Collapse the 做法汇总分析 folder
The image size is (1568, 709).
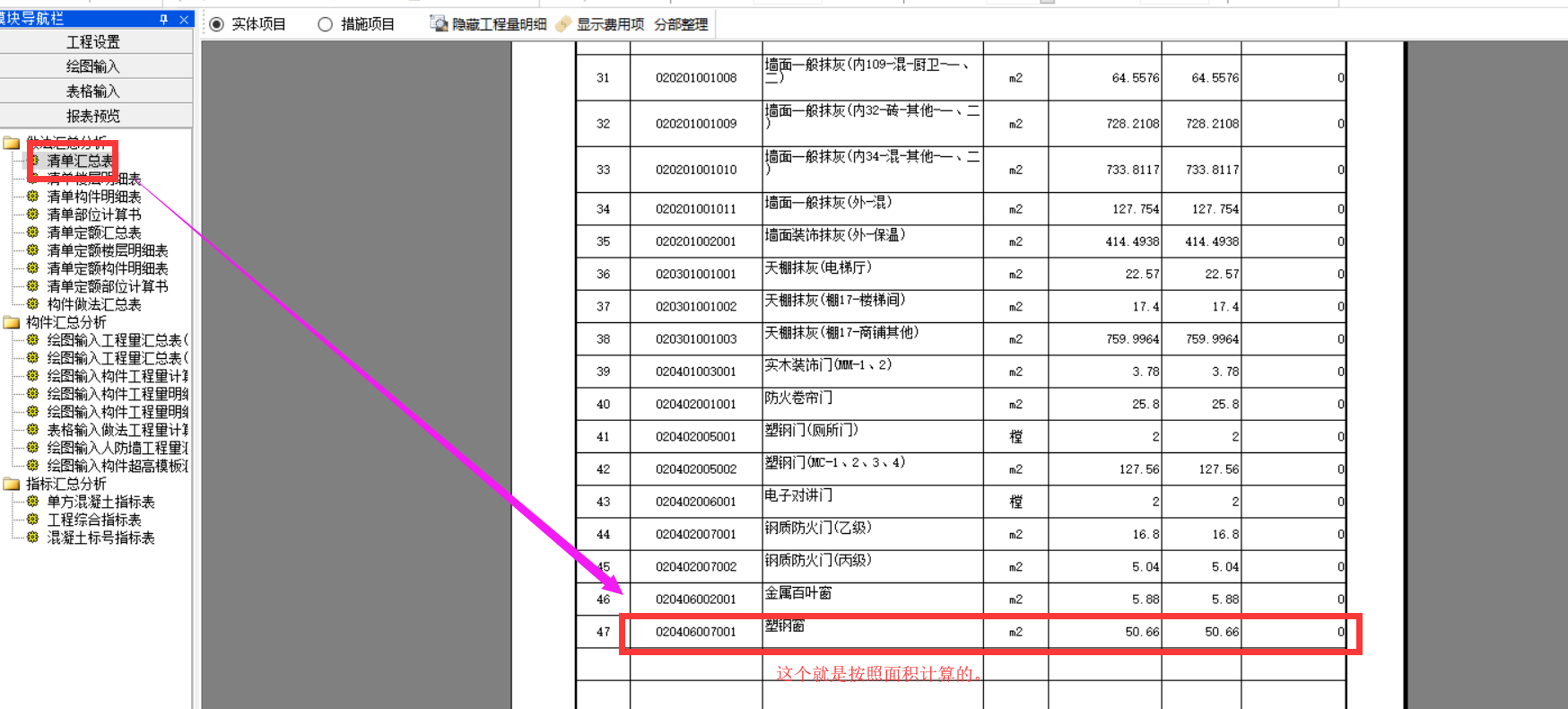pyautogui.click(x=12, y=143)
